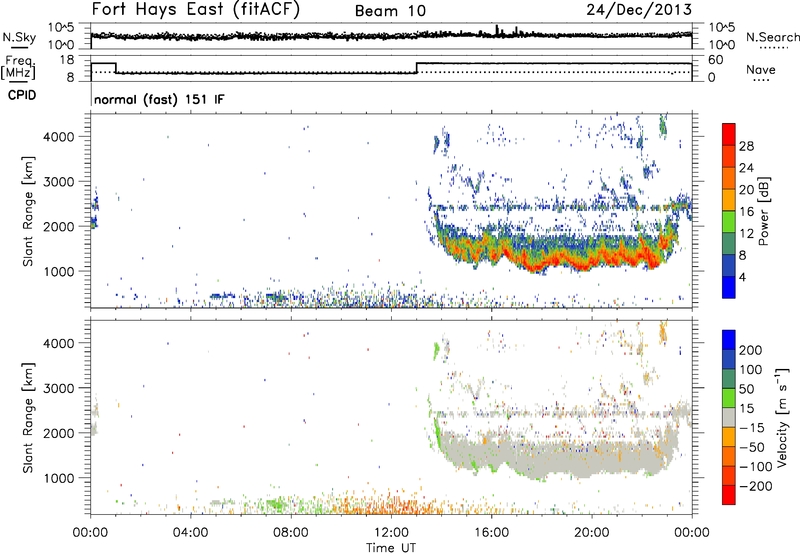800x554 pixels.
Task: Click the 'Velocity [m s^-1]' colorbar title
Action: pos(782,417)
